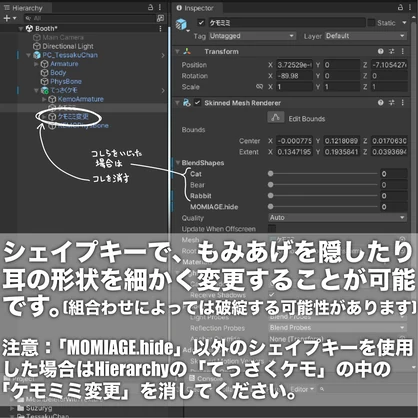
Task: Click the Skinned Mesh Renderer component icon
Action: [187, 103]
